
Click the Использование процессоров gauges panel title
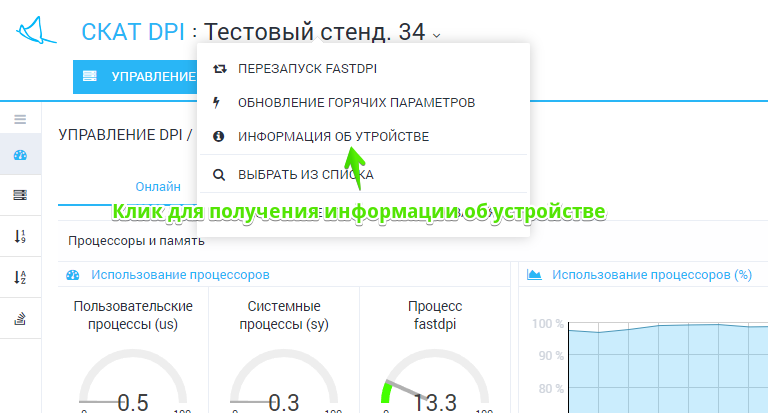pos(180,274)
